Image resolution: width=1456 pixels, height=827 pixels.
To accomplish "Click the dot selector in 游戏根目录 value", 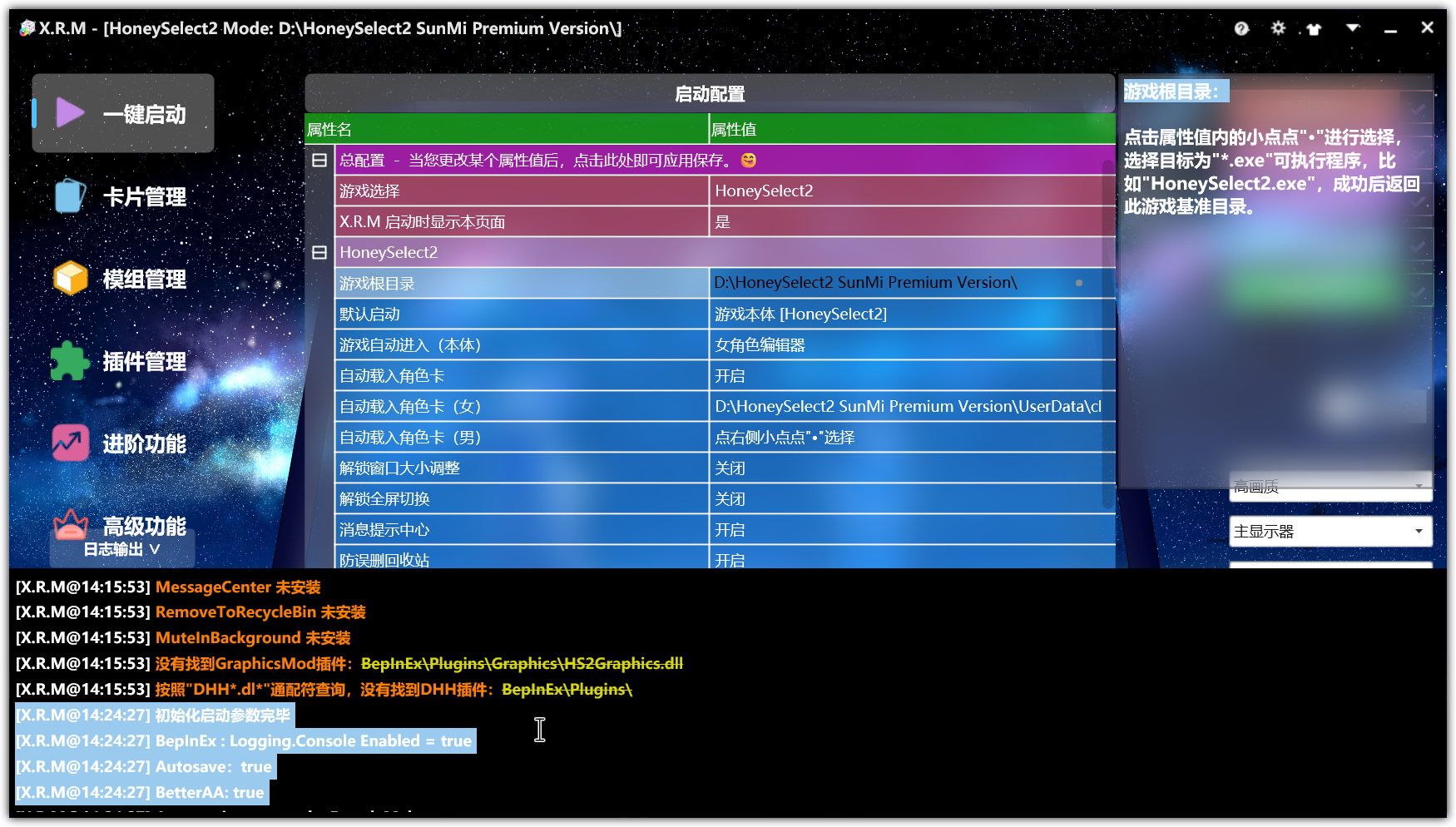I will [1079, 283].
